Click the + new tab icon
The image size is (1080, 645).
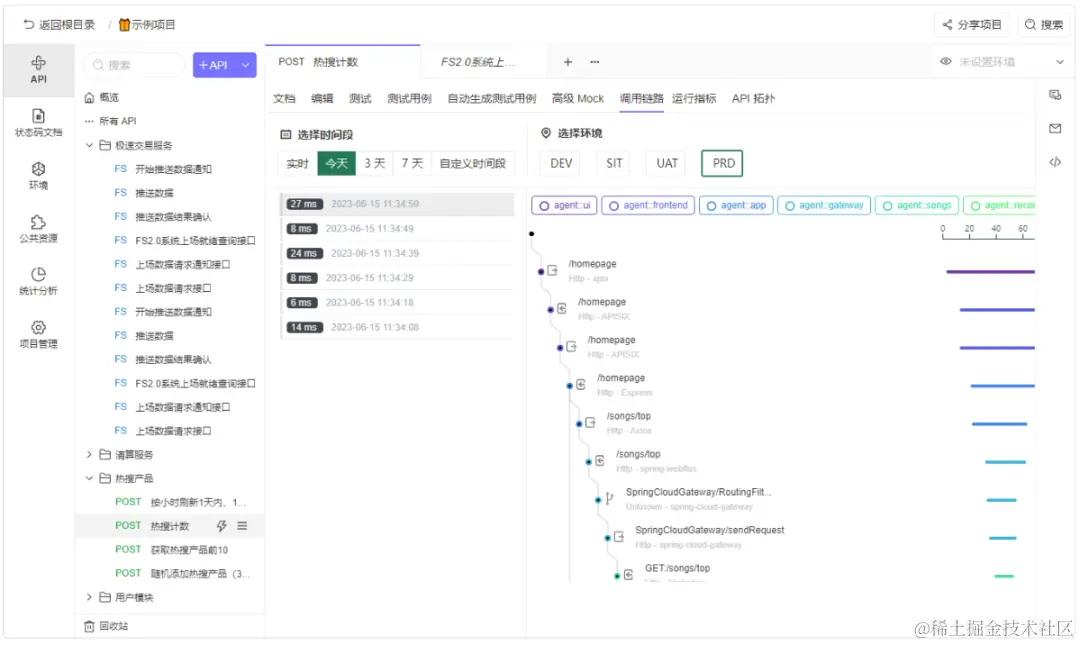[568, 62]
